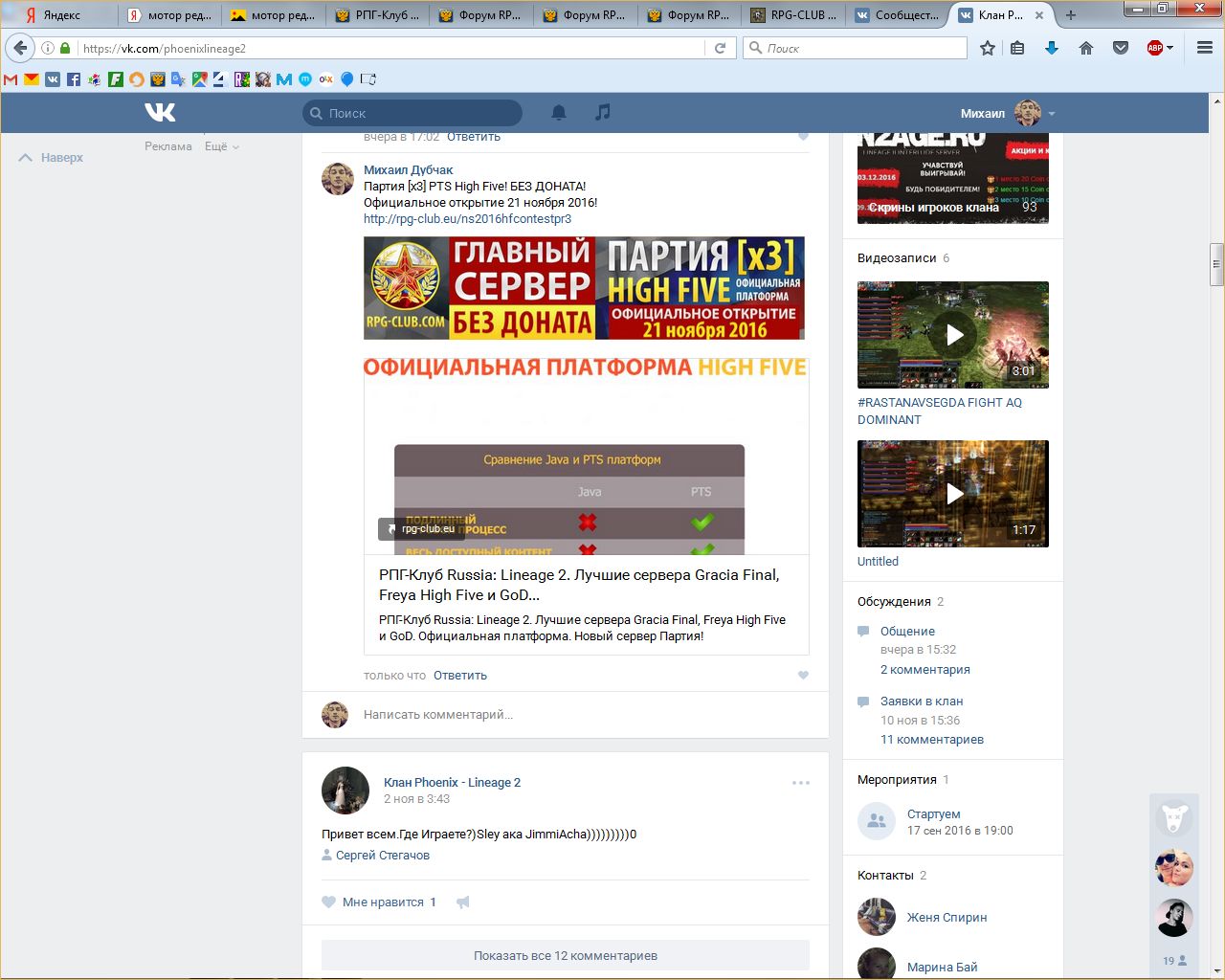Screen dimensions: 1225x980
Task: Open the РПГ-Клуб Russia link preview title
Action: point(579,585)
